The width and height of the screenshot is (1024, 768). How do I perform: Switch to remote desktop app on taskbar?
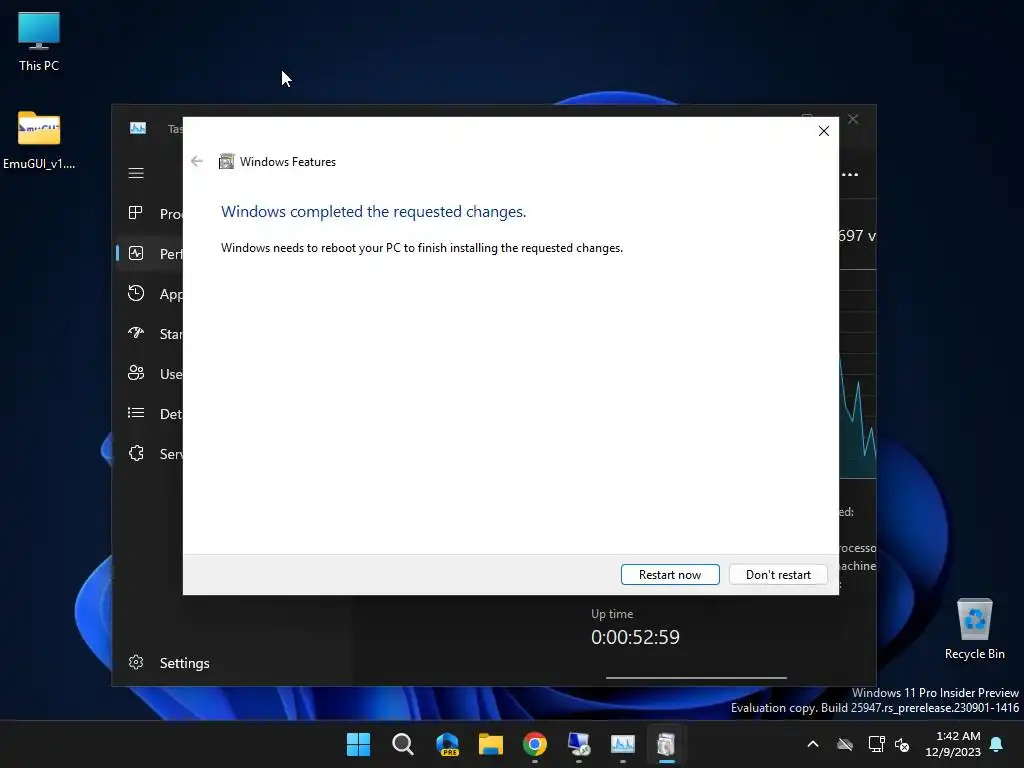tap(579, 744)
